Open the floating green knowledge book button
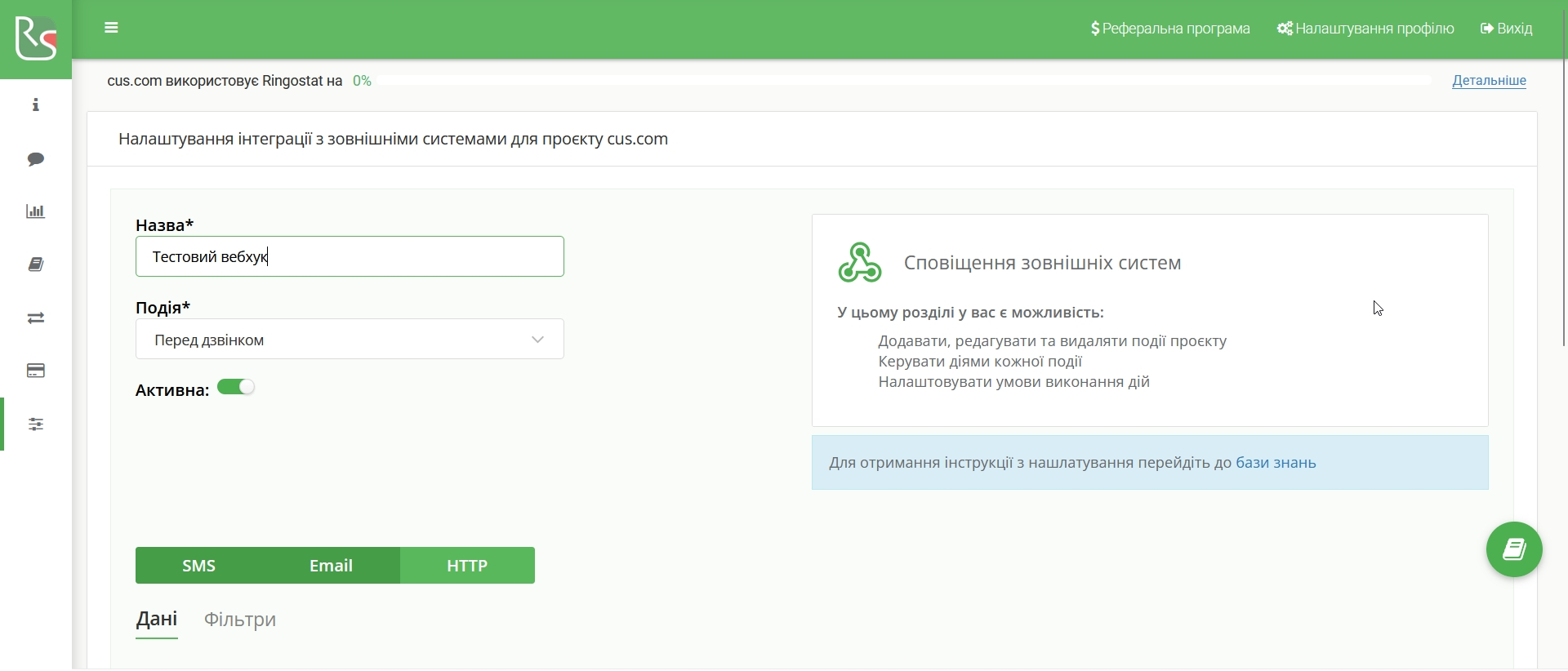The height and width of the screenshot is (671, 1568). (1514, 550)
